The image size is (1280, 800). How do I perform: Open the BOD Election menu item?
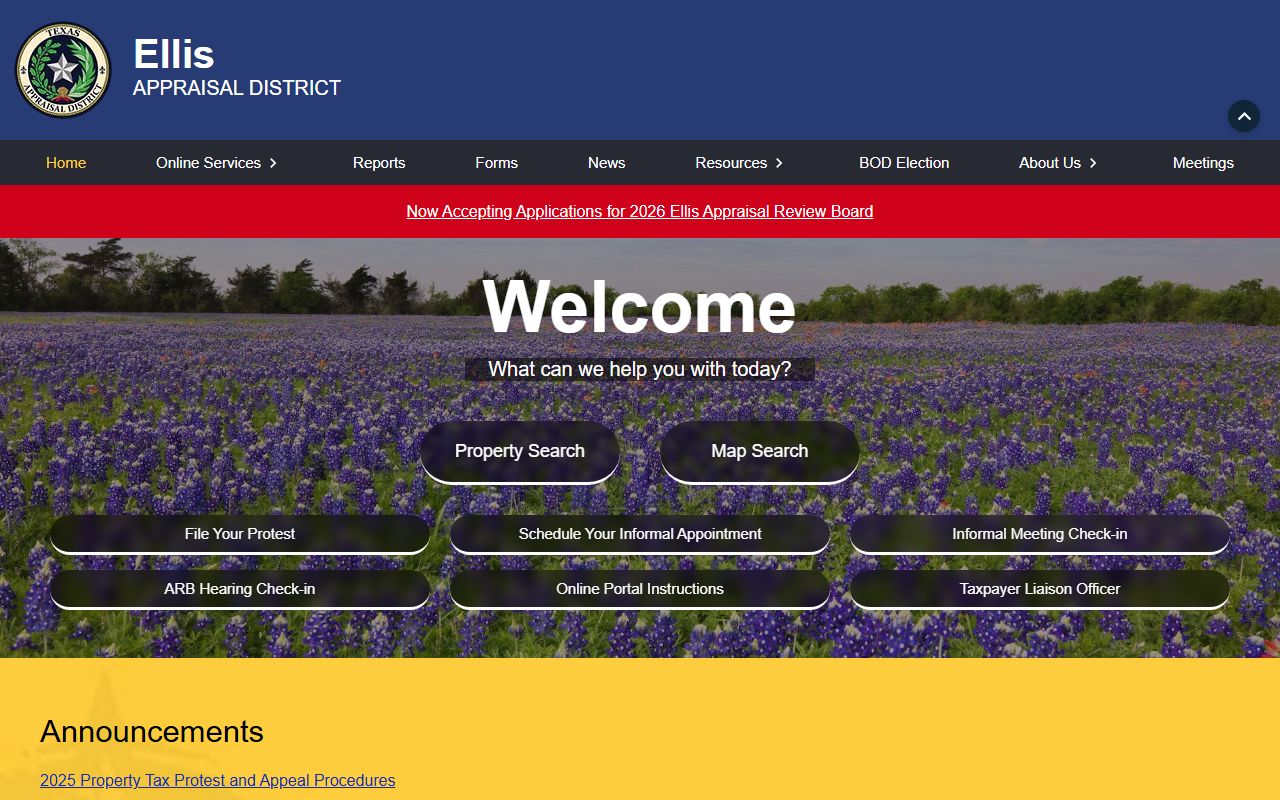pyautogui.click(x=904, y=163)
